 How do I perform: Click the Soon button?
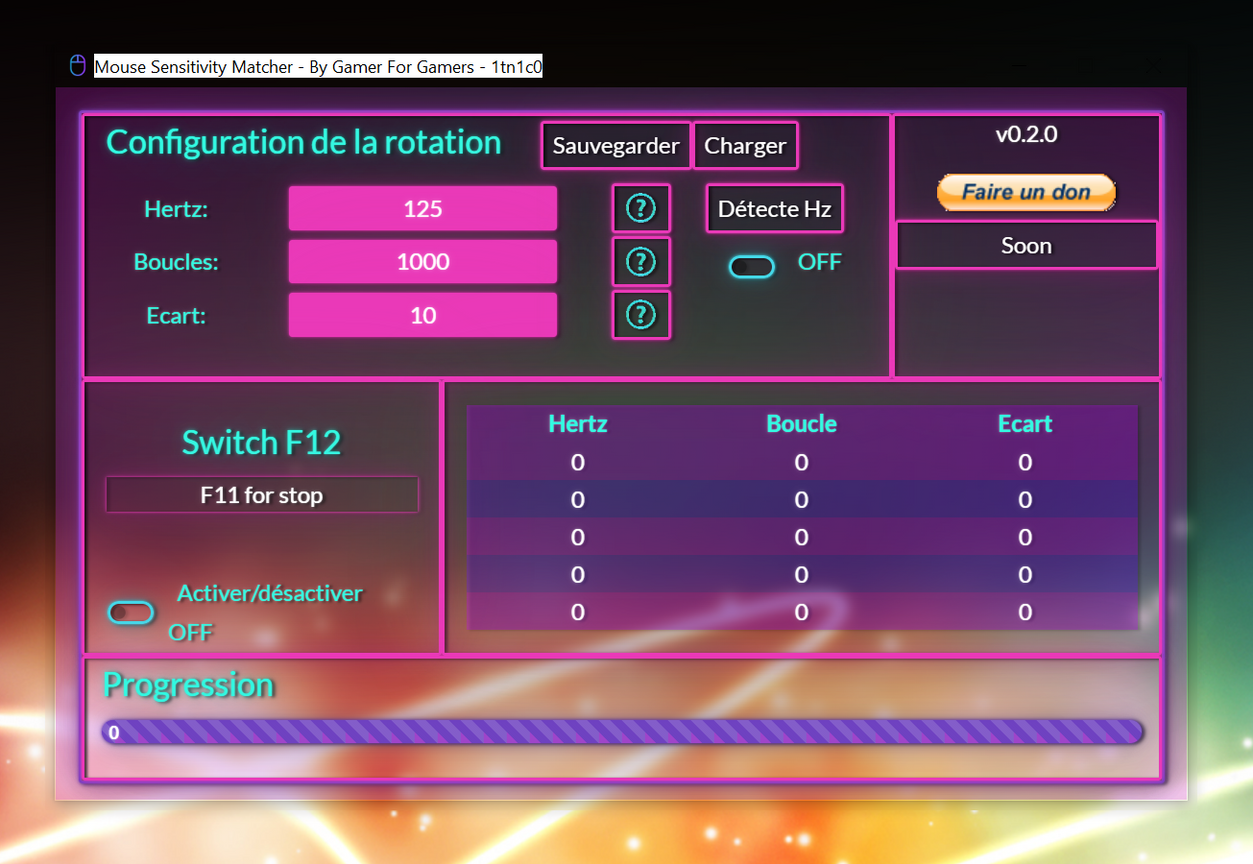click(1026, 246)
